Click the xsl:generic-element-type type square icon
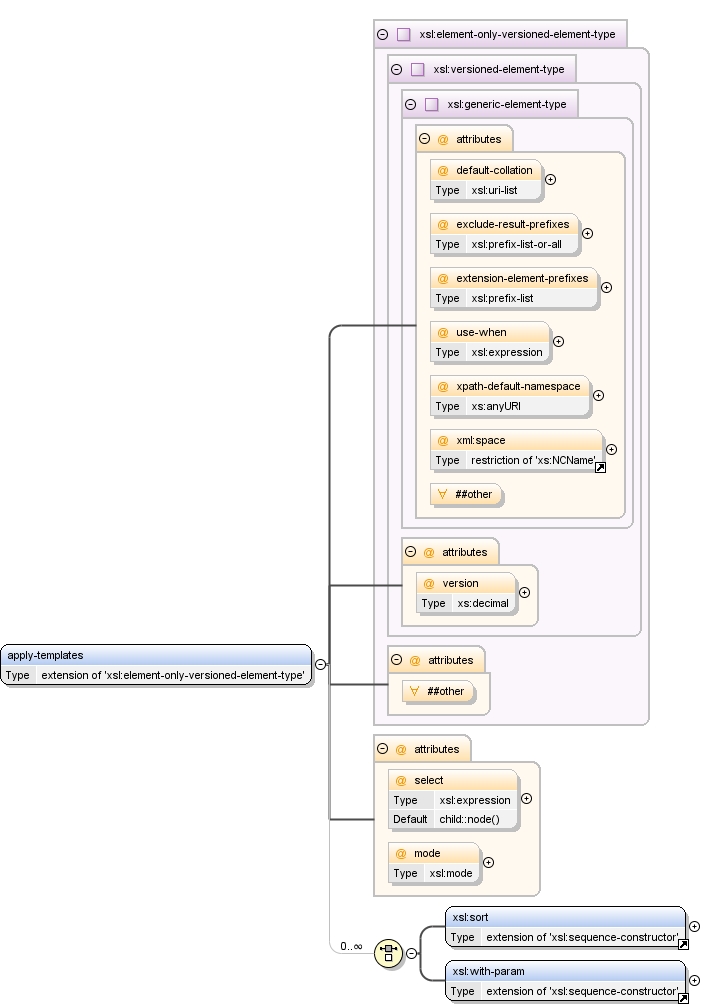Viewport: 707px width, 1006px height. (432, 104)
